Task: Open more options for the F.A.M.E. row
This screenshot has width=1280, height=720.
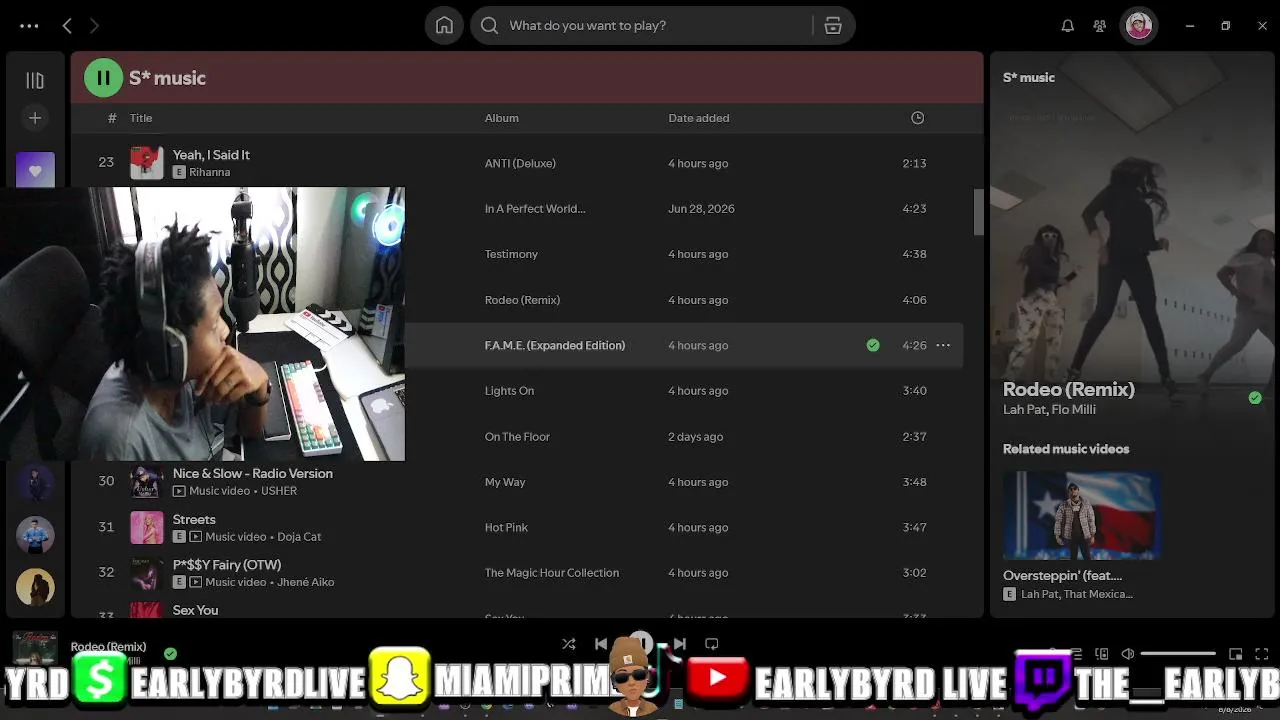Action: [x=943, y=345]
